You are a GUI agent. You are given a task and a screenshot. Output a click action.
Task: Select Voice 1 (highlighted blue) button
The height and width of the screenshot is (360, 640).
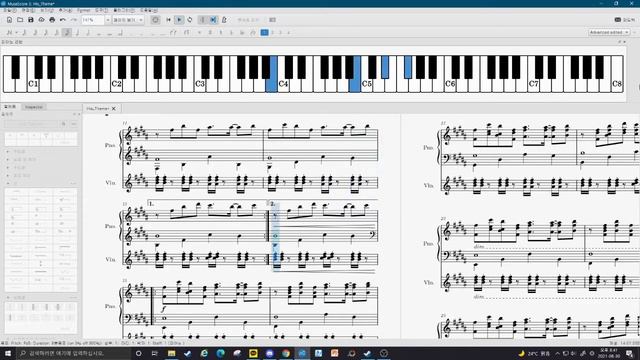pyautogui.click(x=264, y=32)
